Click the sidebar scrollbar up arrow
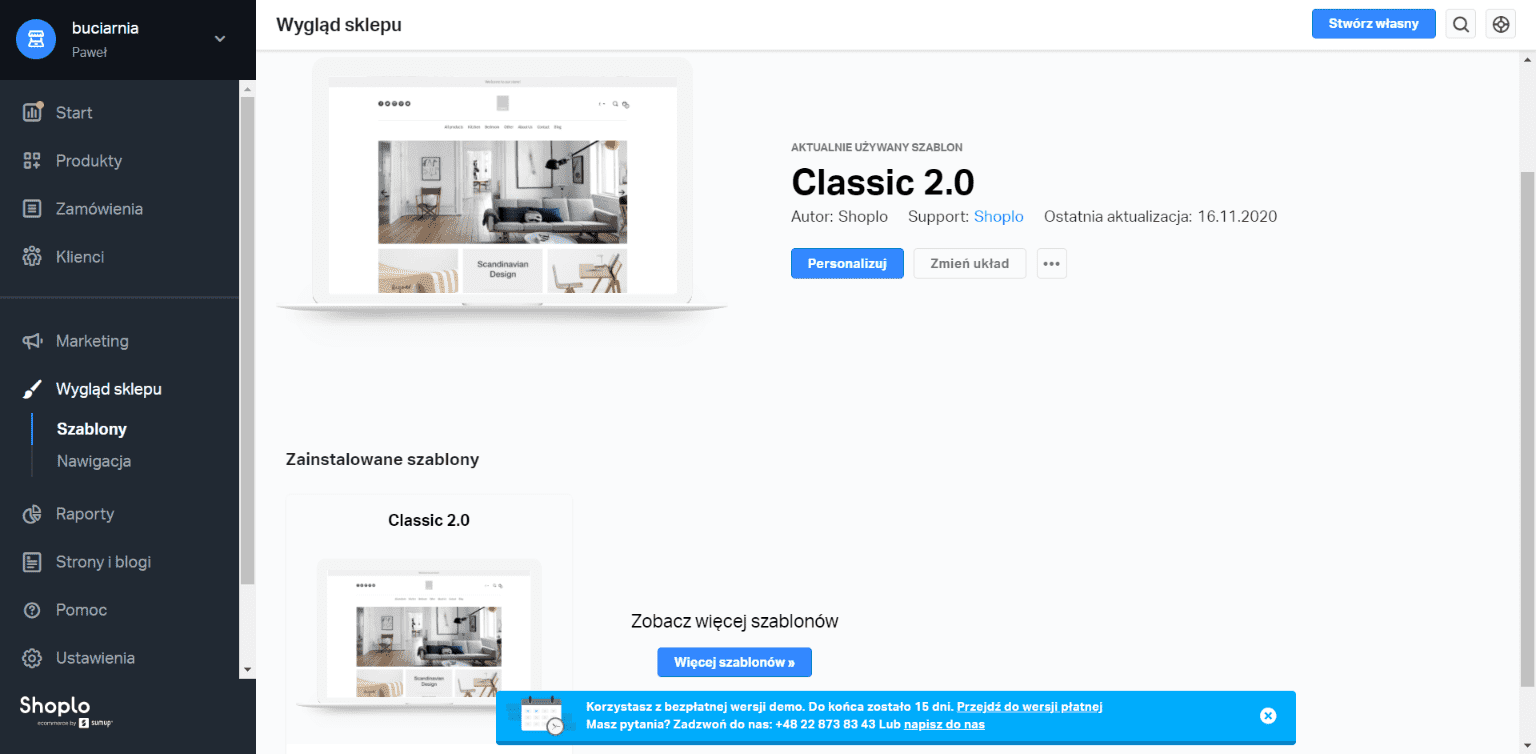The width and height of the screenshot is (1536, 754). (248, 89)
